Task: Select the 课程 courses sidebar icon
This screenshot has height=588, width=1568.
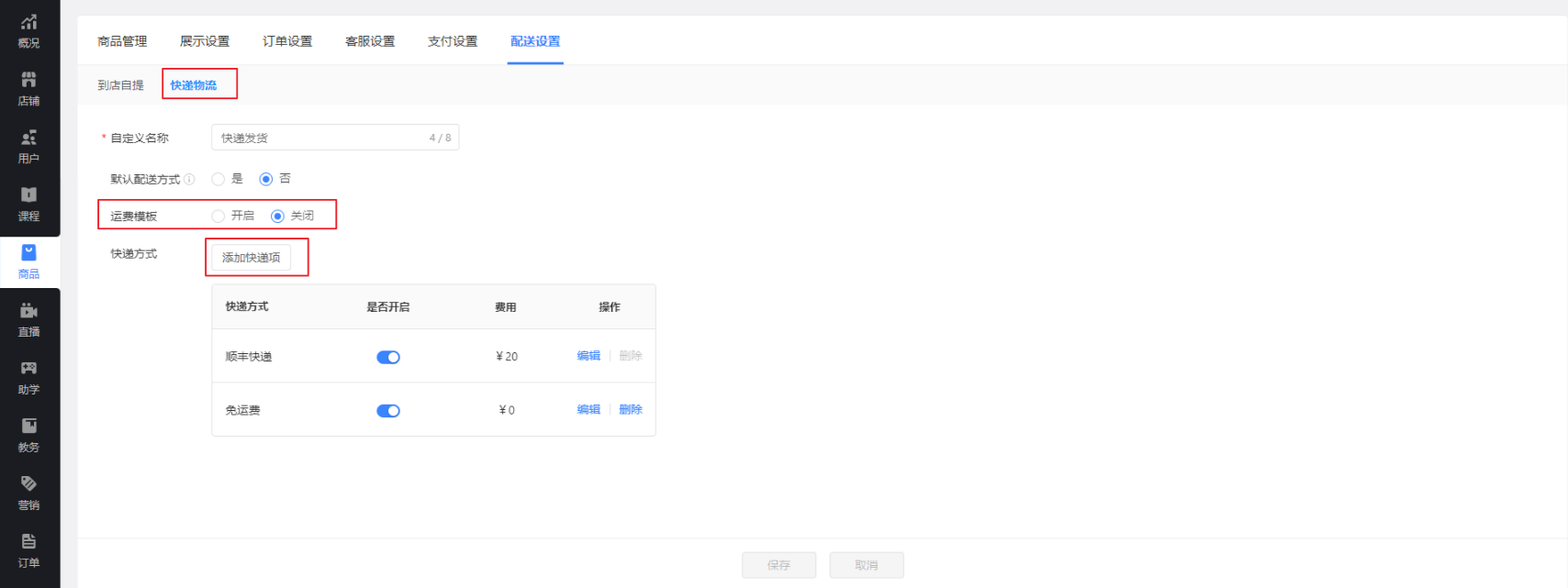Action: click(29, 204)
